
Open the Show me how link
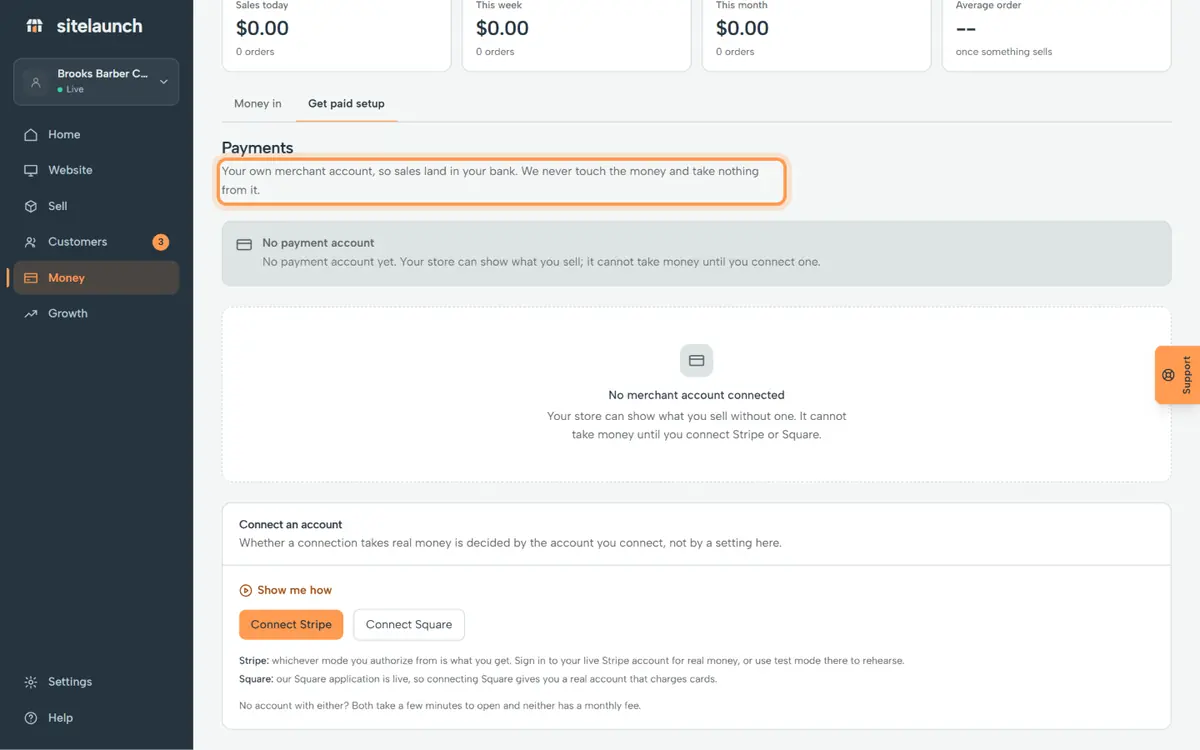(286, 590)
